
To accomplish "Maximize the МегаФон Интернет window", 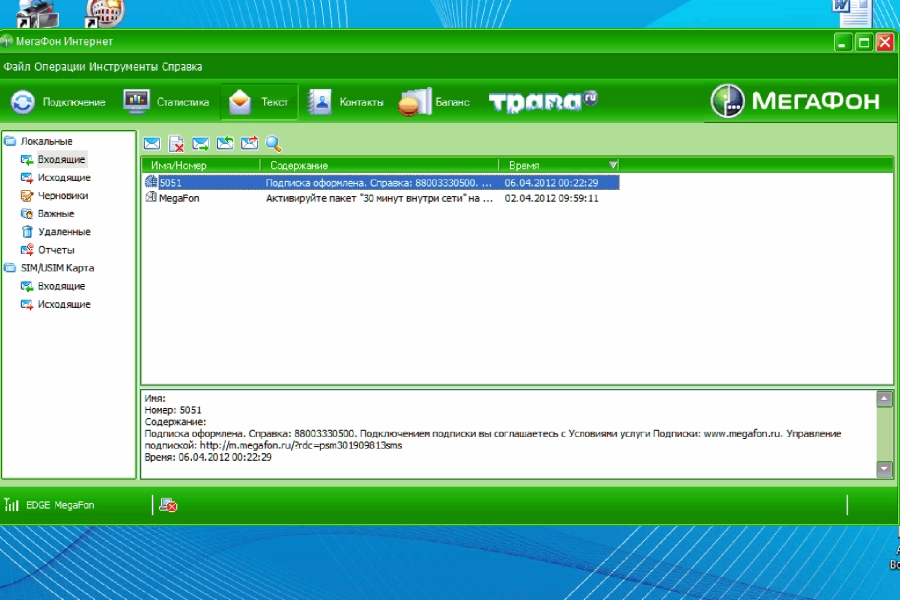I will [x=864, y=42].
